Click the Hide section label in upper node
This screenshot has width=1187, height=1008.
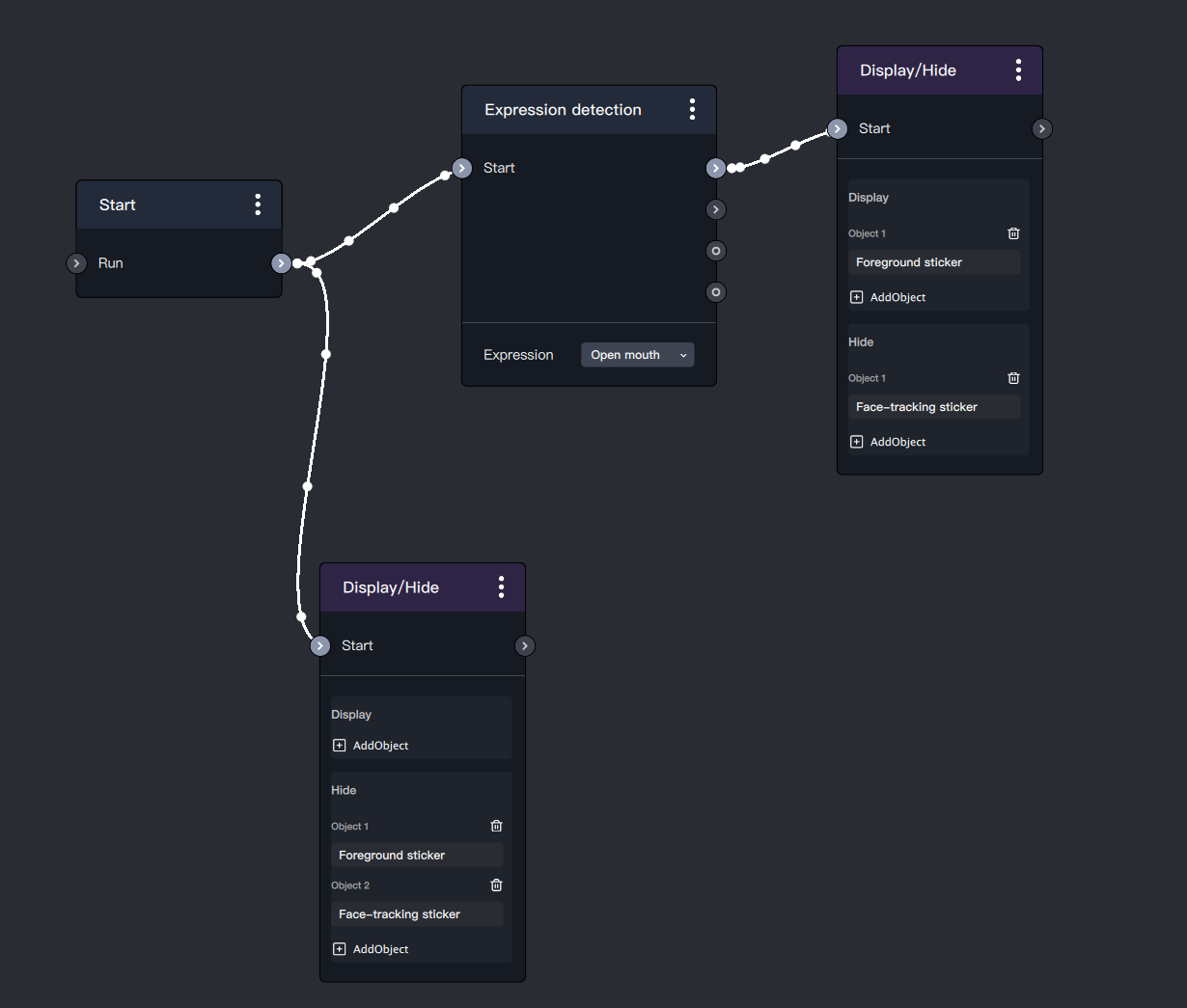tap(861, 342)
